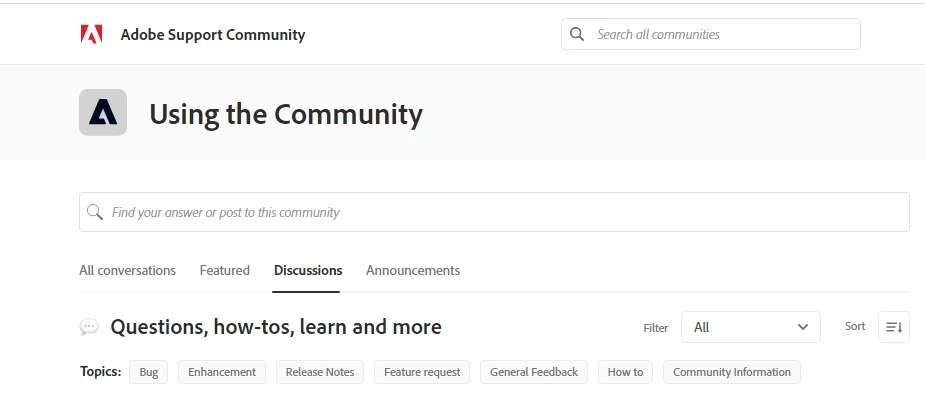Click the Using the Community avatar icon

click(x=103, y=113)
